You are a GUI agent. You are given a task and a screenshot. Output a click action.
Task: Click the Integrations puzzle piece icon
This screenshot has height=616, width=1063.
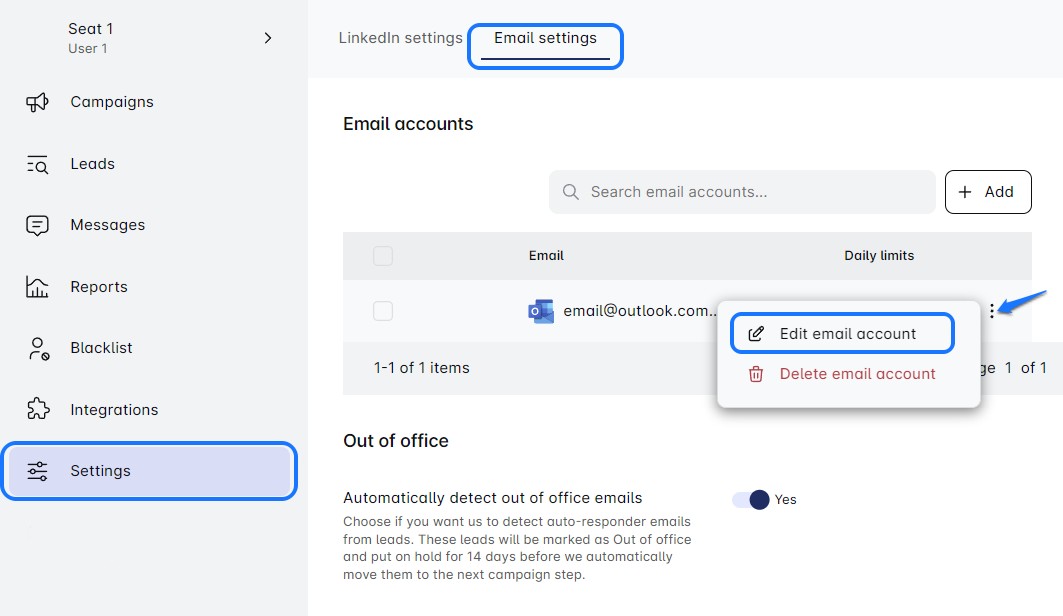click(x=37, y=410)
